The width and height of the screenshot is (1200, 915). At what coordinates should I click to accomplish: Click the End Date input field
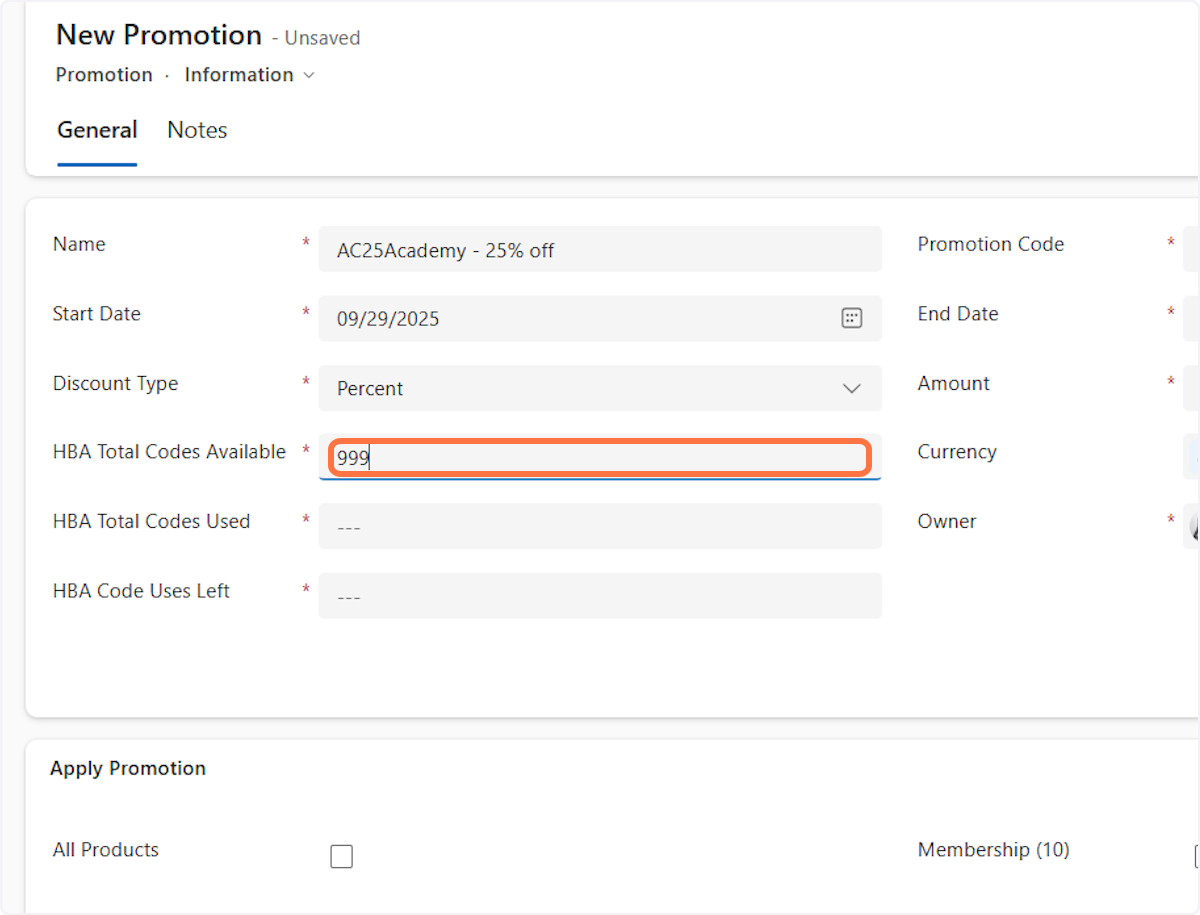[1191, 318]
